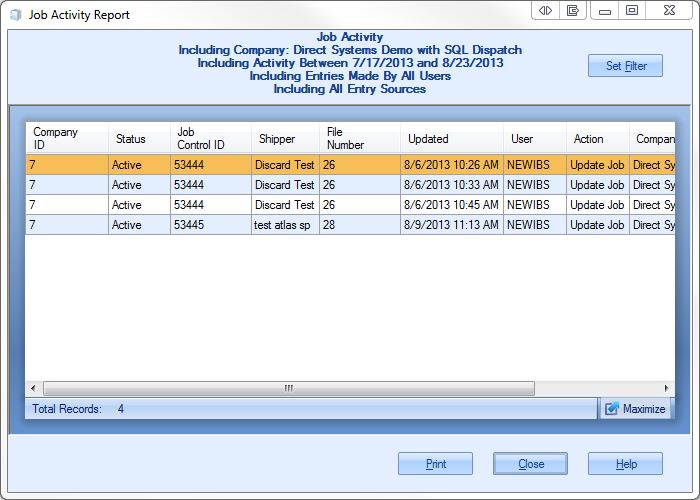
Task: Sort grid by Status column header
Action: (138, 139)
